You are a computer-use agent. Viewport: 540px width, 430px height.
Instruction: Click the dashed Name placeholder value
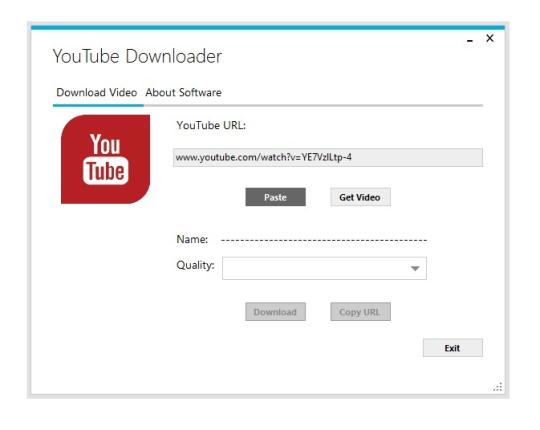pos(324,240)
